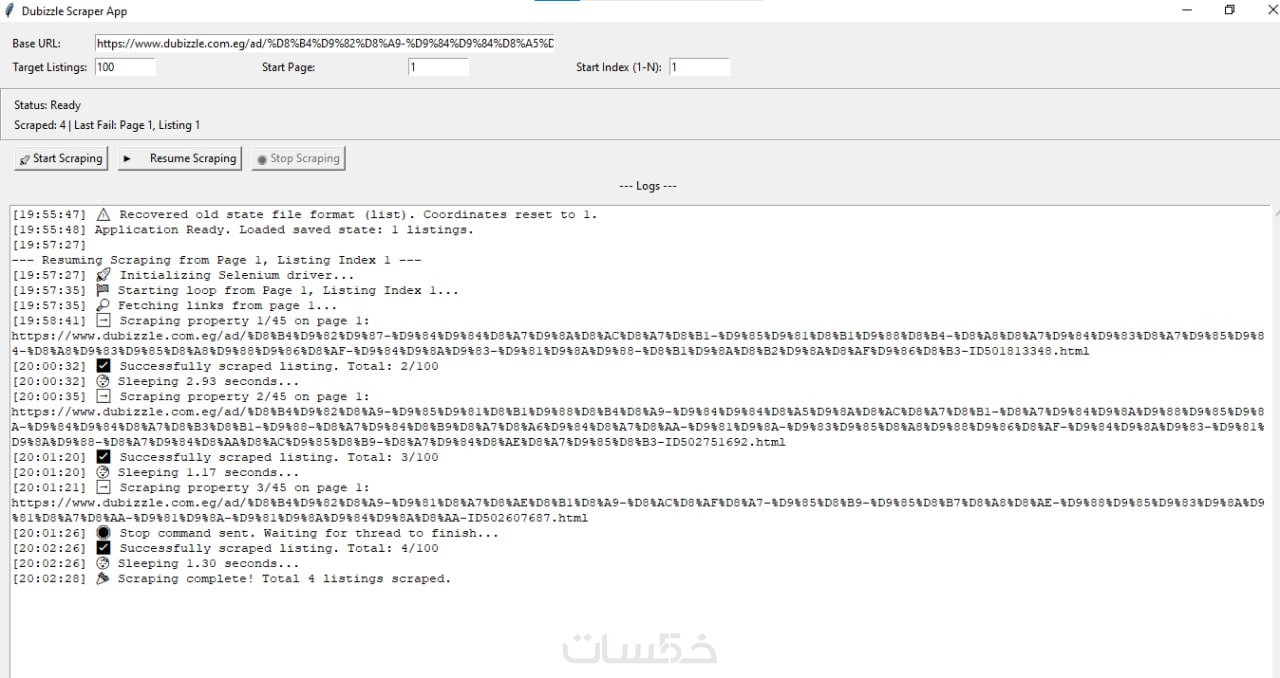
Task: Click the log area vertical scrollbar
Action: (1274, 440)
